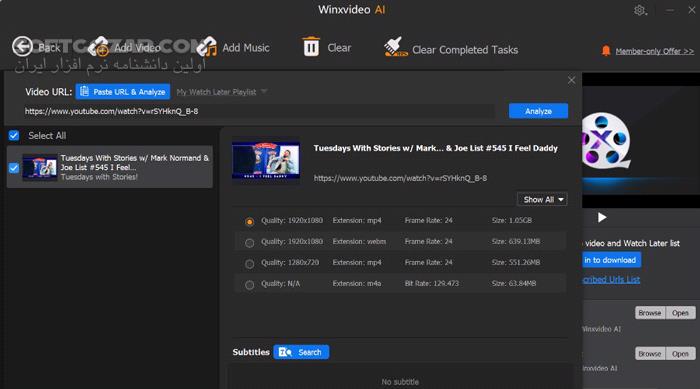Click the 'Bit Rate: 129.473' text
This screenshot has width=700, height=389.
432,284
